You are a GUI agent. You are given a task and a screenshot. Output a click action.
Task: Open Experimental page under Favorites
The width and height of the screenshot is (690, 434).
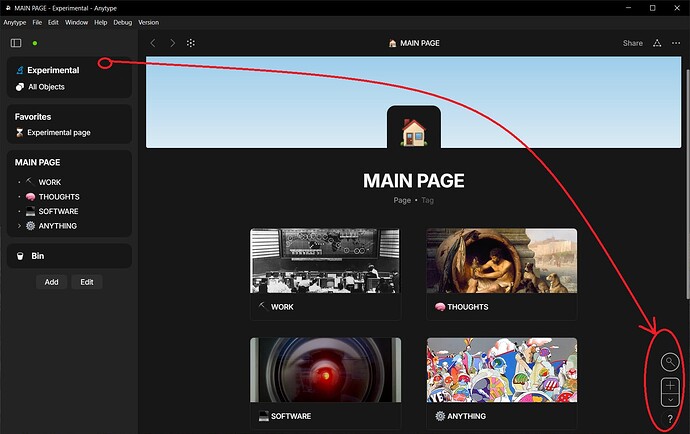59,132
